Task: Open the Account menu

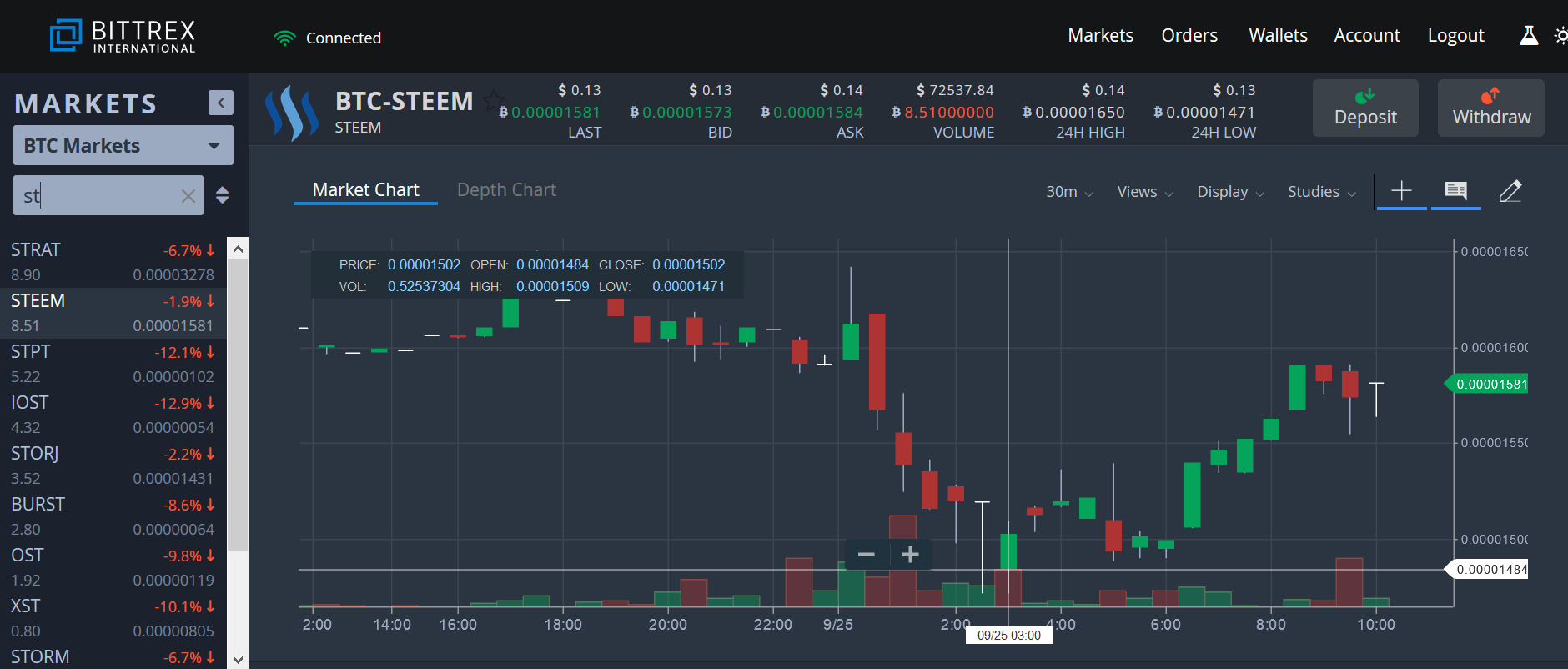Action: 1367,35
